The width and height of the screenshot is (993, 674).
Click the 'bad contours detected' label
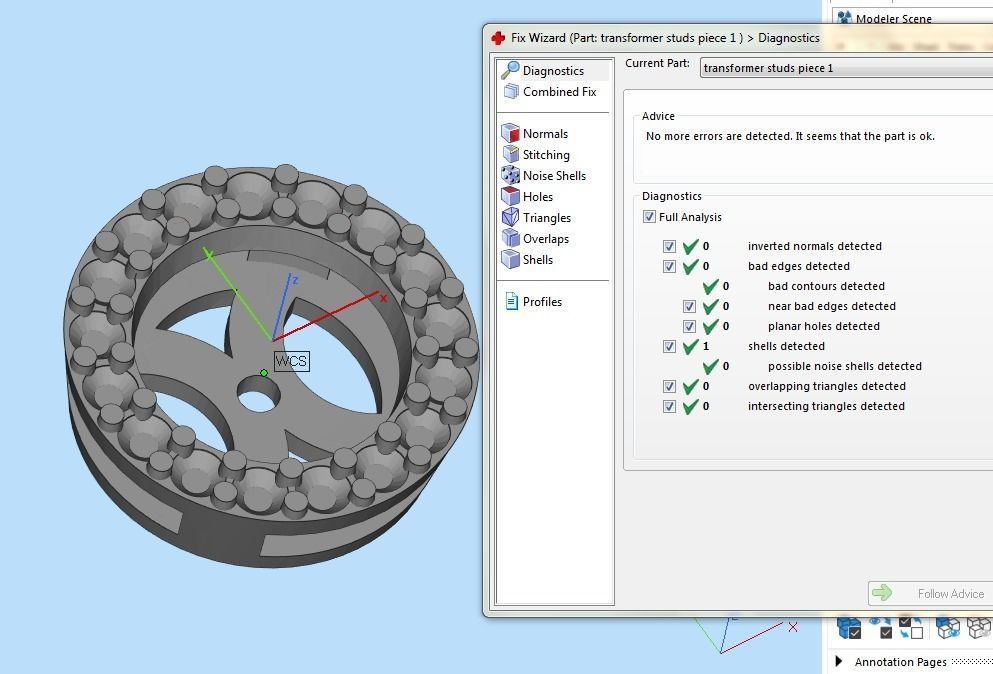point(826,286)
